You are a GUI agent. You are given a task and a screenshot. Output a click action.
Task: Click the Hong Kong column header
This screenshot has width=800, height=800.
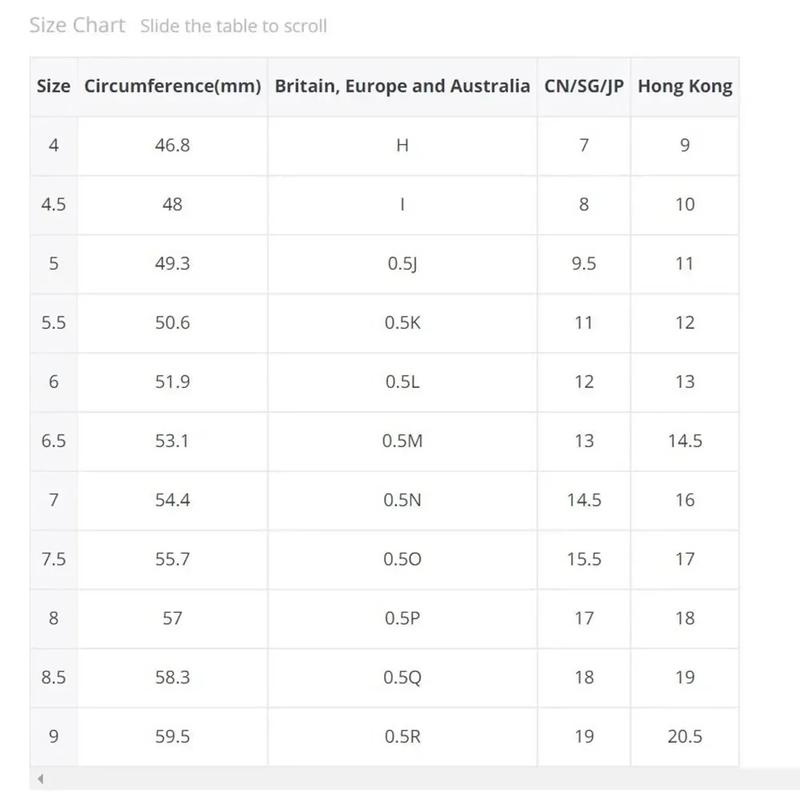point(685,86)
